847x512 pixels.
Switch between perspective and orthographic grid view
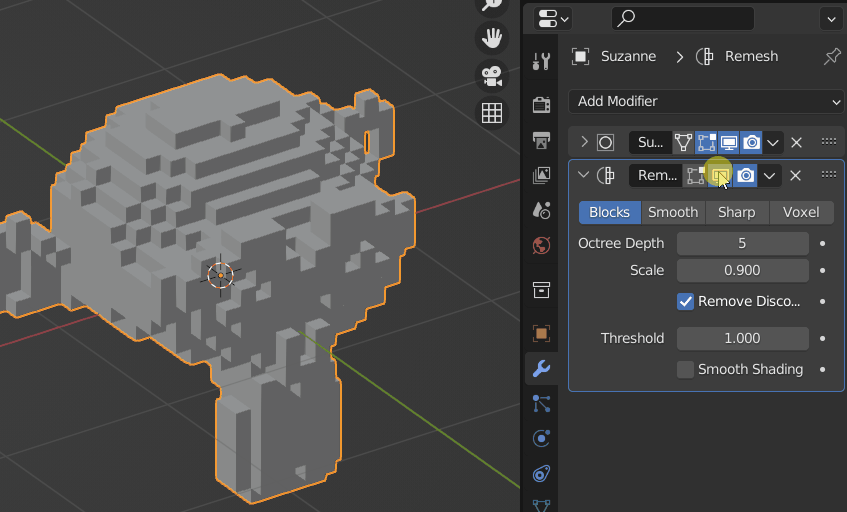[x=492, y=113]
